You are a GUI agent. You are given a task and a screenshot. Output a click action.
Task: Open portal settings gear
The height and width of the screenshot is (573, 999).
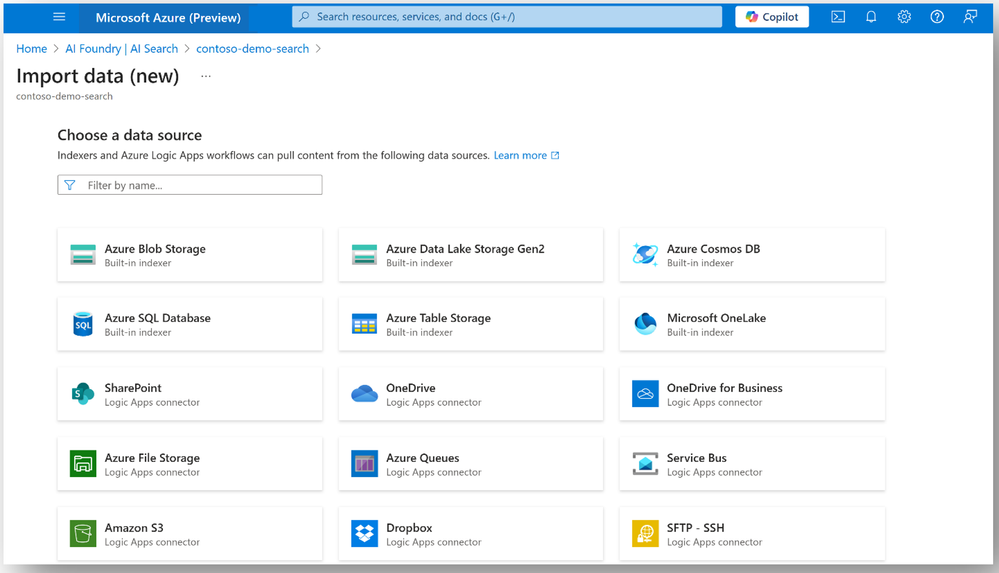(904, 17)
